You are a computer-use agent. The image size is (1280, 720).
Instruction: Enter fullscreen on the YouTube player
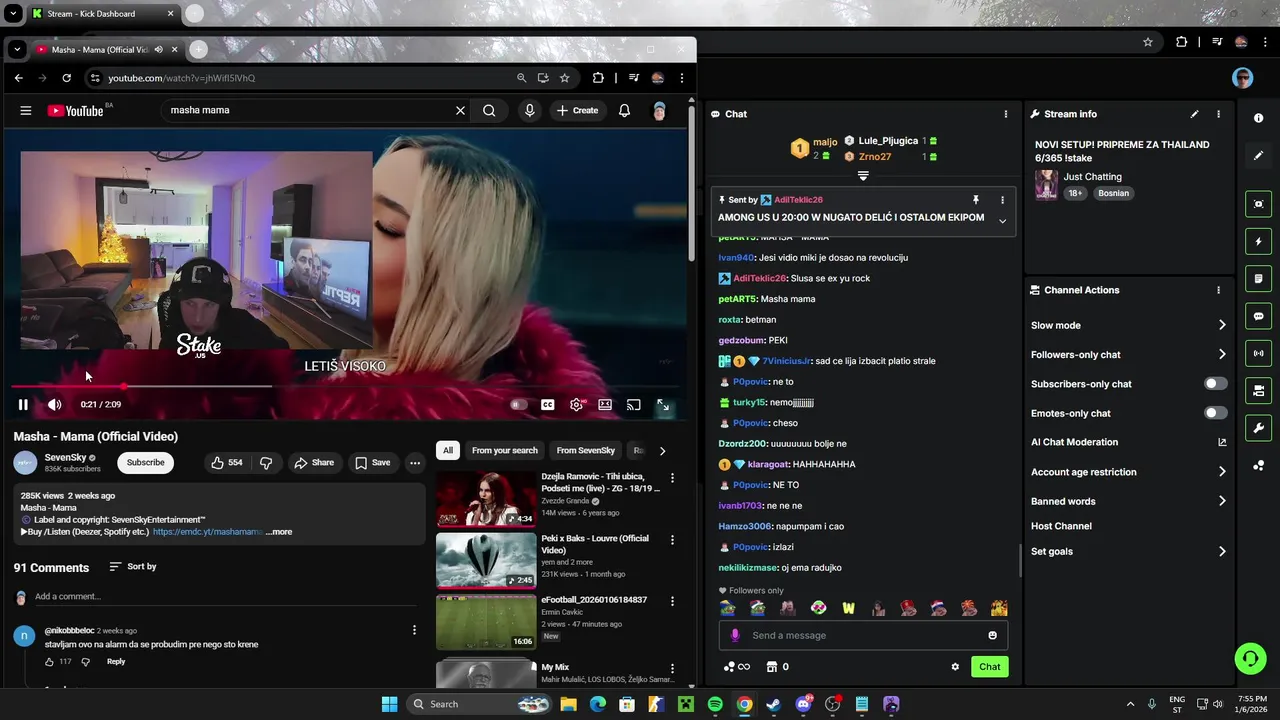tap(662, 405)
